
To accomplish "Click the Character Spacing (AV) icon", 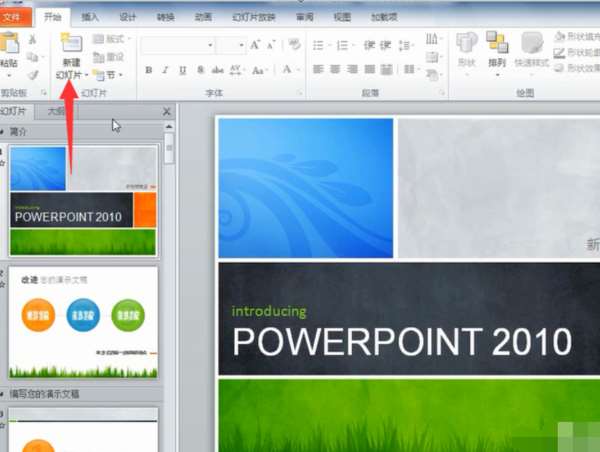I will [x=235, y=70].
